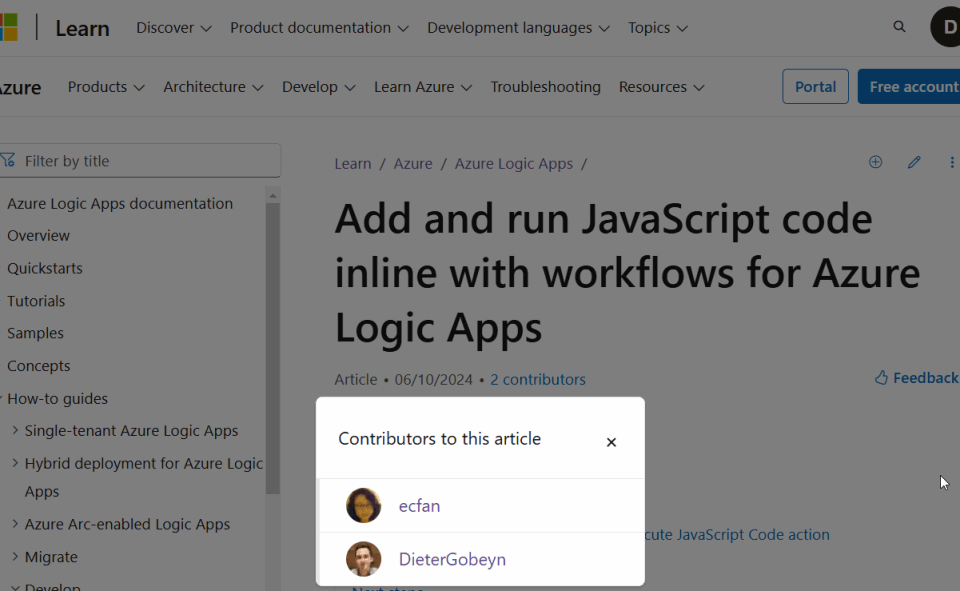
Task: Click the Portal button
Action: click(x=815, y=86)
